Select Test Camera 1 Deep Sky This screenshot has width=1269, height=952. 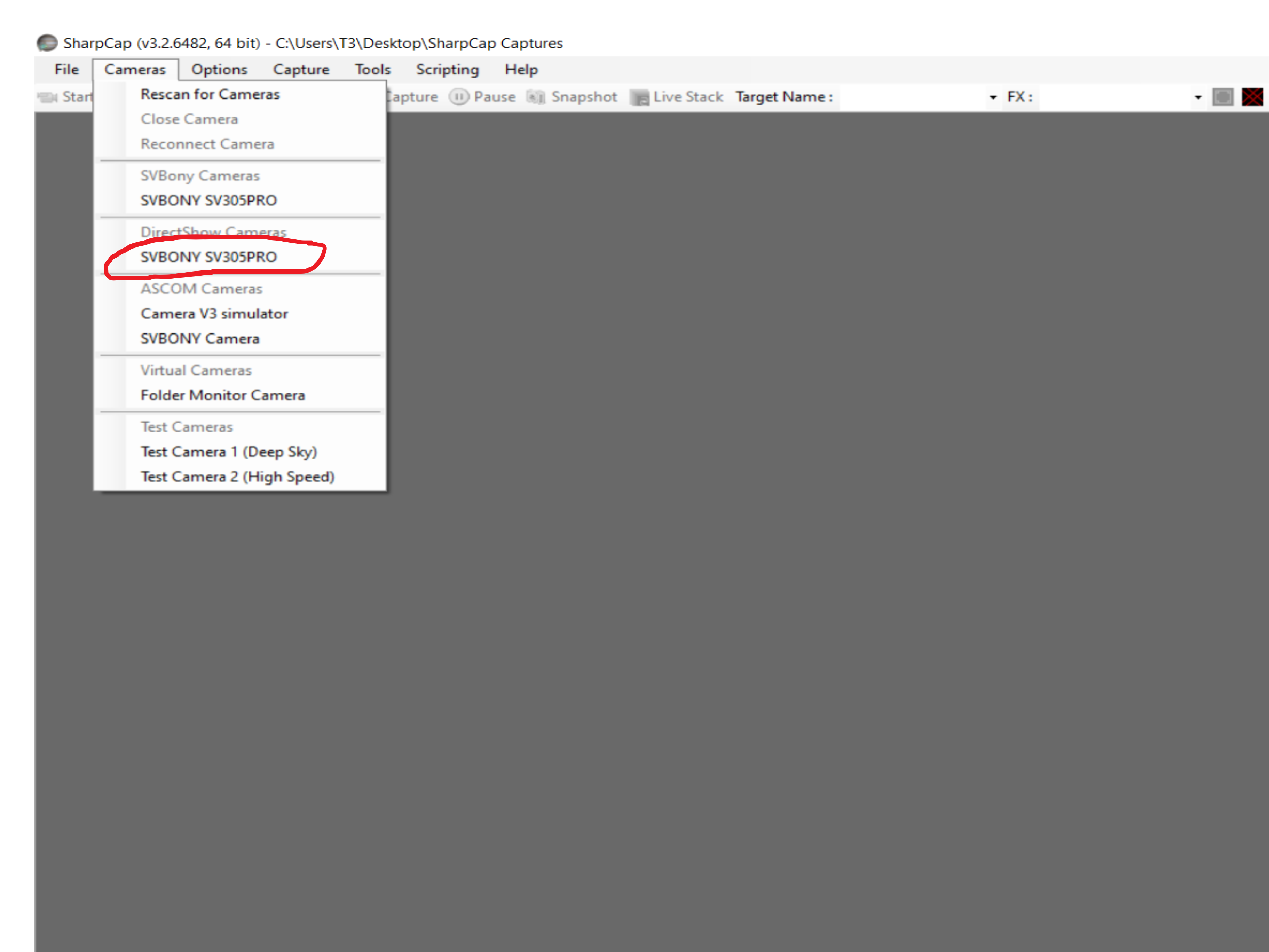tap(230, 451)
